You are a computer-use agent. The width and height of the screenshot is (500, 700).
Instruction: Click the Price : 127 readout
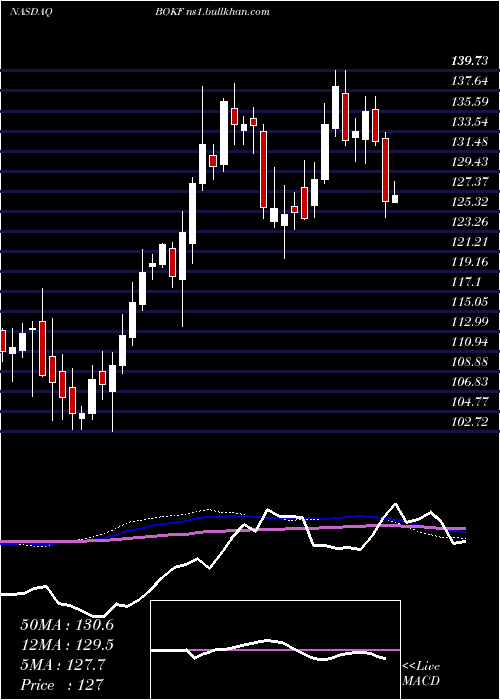pyautogui.click(x=61, y=685)
